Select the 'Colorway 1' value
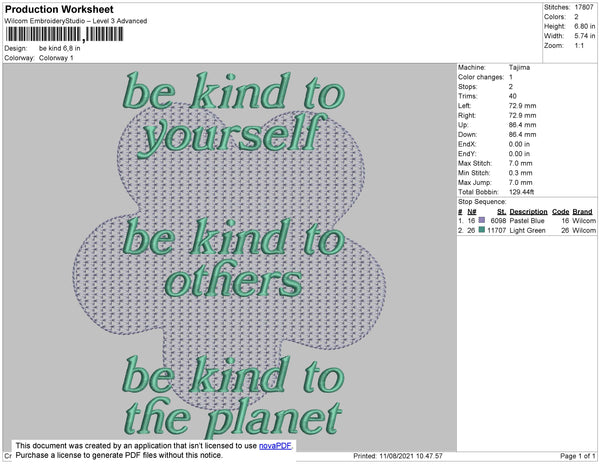The width and height of the screenshot is (600, 464). pyautogui.click(x=56, y=58)
